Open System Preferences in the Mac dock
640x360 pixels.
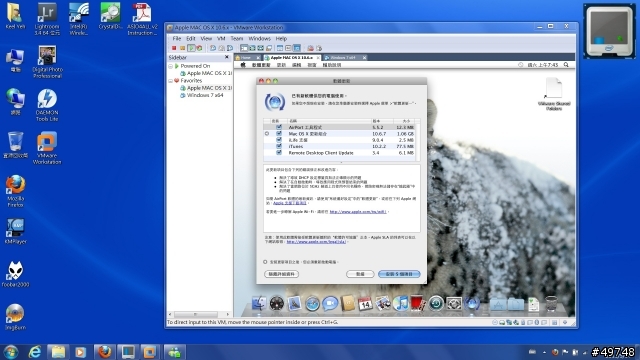[454, 304]
